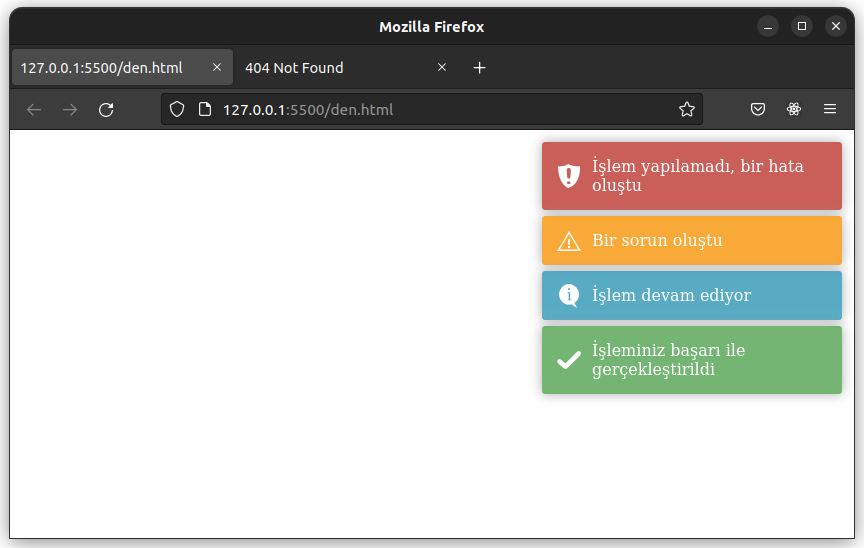Click the green success checkmark icon
The image size is (864, 548).
[x=569, y=360]
